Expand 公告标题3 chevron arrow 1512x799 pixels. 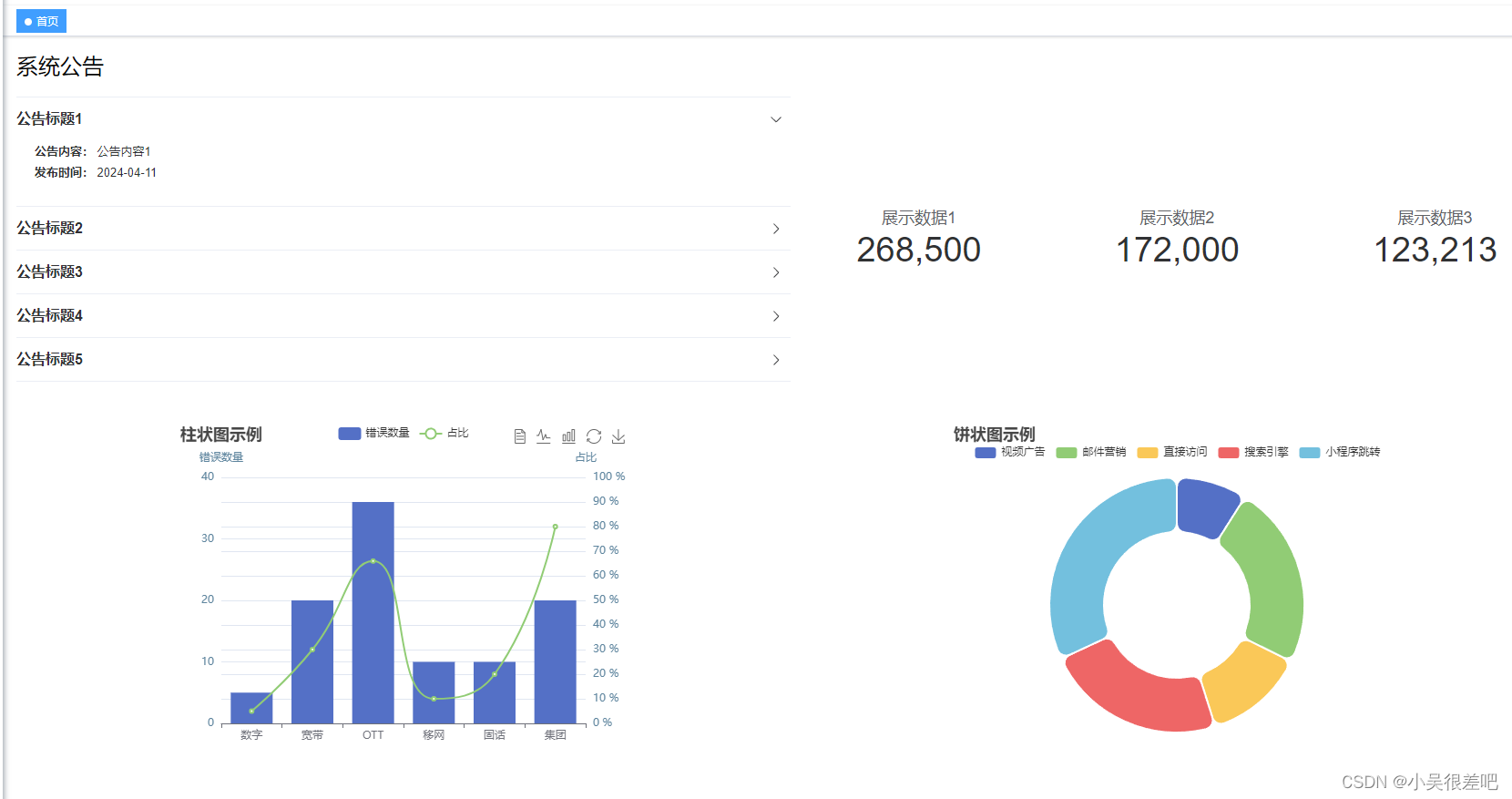point(776,272)
